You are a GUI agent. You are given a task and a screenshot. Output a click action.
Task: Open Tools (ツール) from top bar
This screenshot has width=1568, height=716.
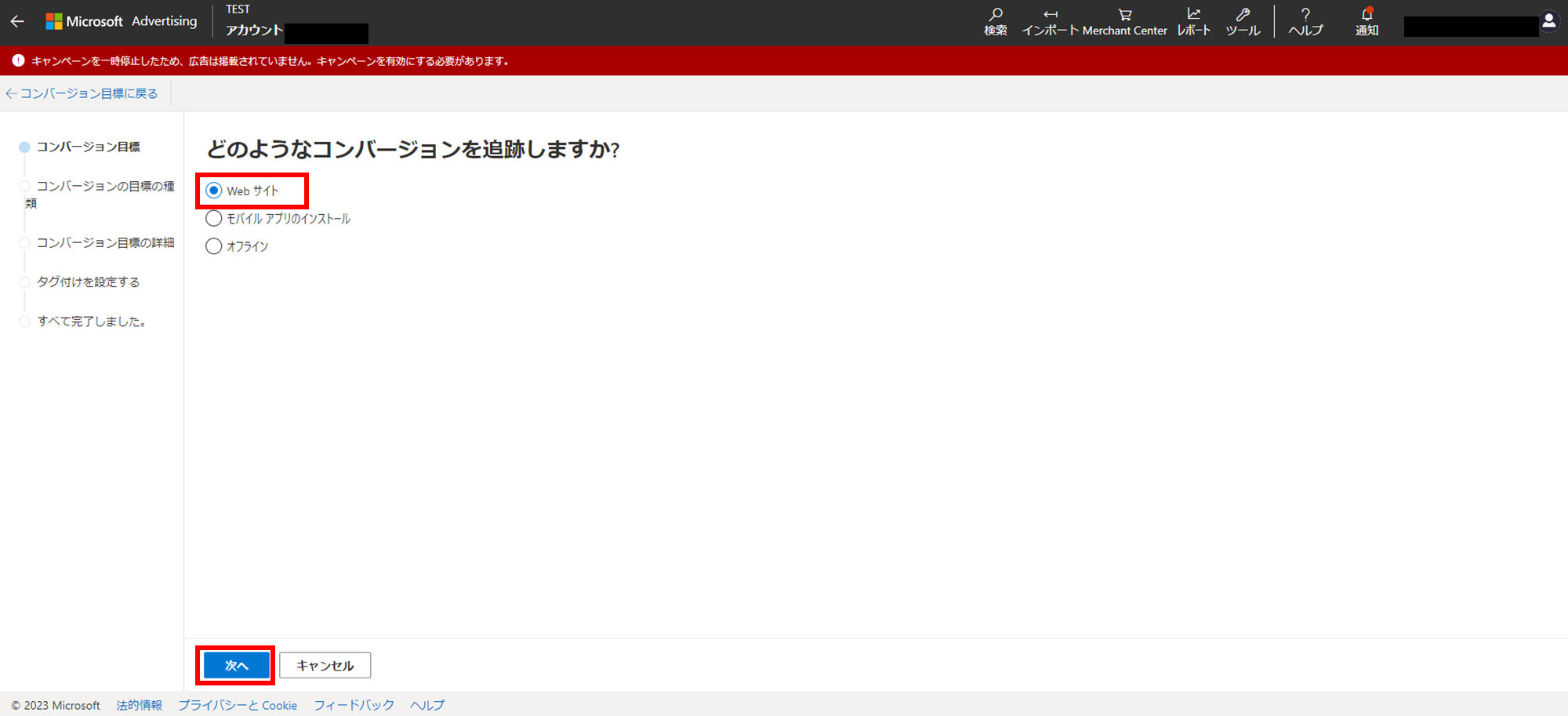point(1243,22)
